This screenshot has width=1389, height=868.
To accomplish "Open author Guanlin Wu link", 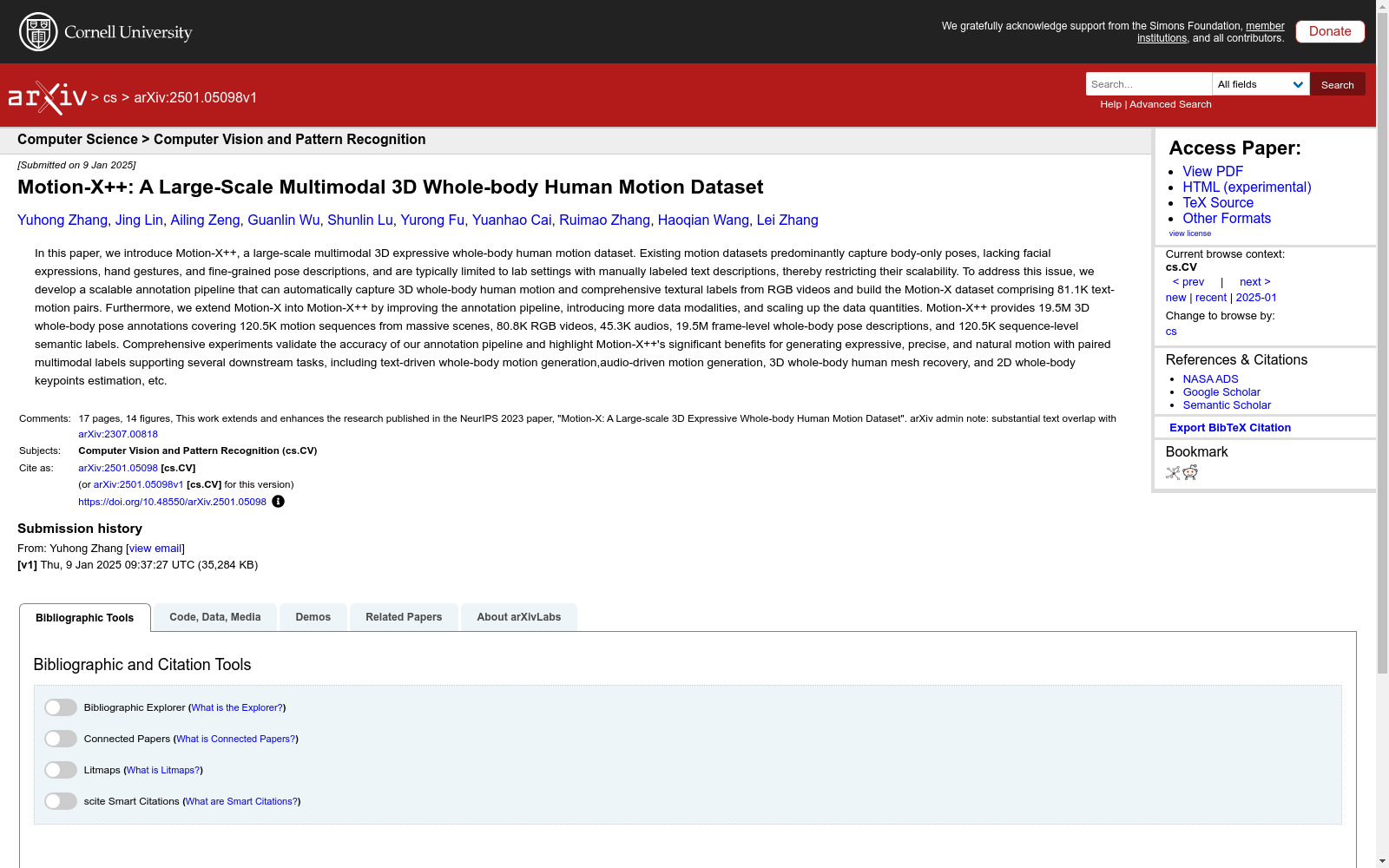I will 284,220.
